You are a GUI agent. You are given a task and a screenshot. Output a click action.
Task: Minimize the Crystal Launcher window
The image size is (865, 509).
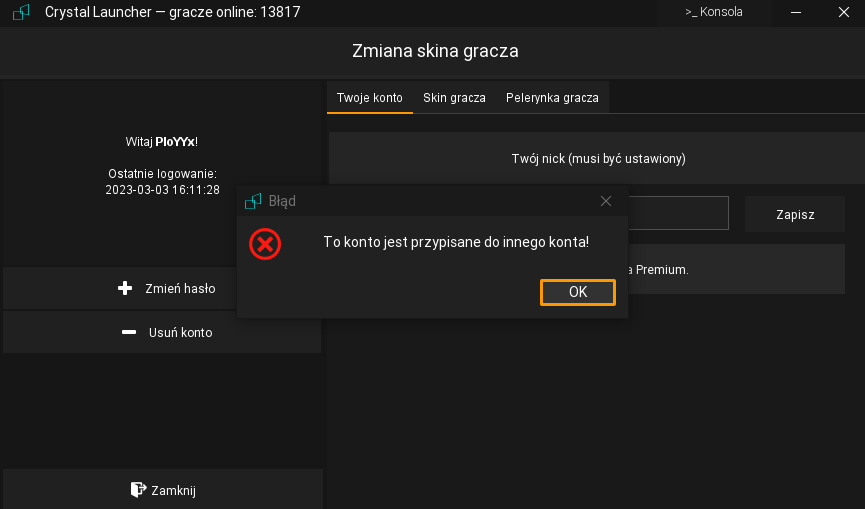pos(796,12)
